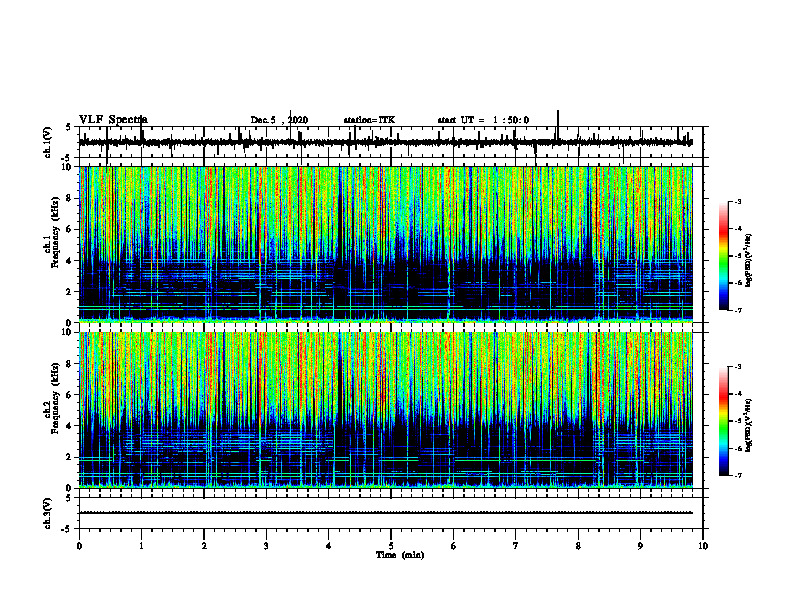
Task: Click the ch.2 spectrogram plot area
Action: 386,410
